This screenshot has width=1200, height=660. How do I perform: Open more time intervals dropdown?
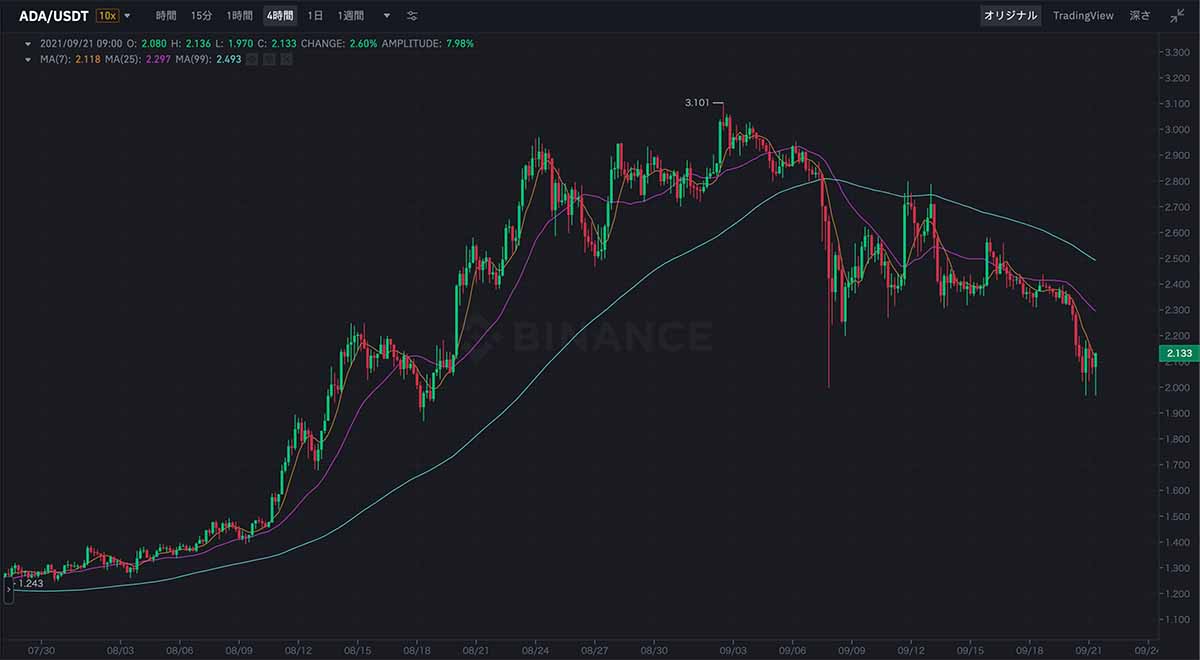coord(387,16)
